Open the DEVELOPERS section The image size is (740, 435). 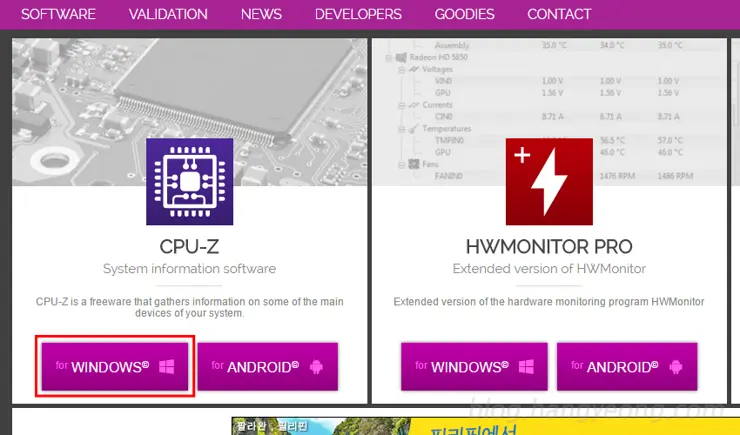pyautogui.click(x=358, y=14)
